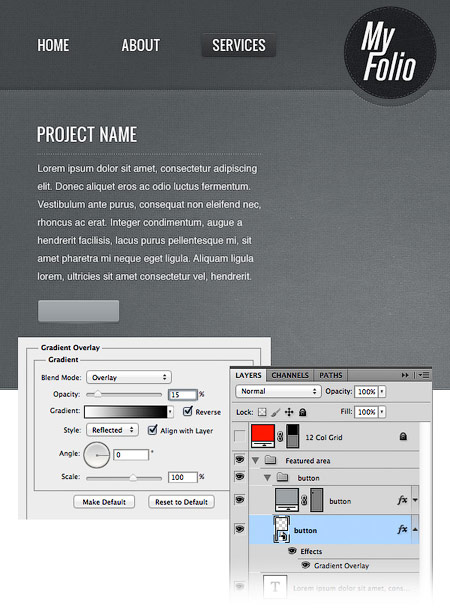Toggle the Align with Layer checkbox

click(x=153, y=430)
